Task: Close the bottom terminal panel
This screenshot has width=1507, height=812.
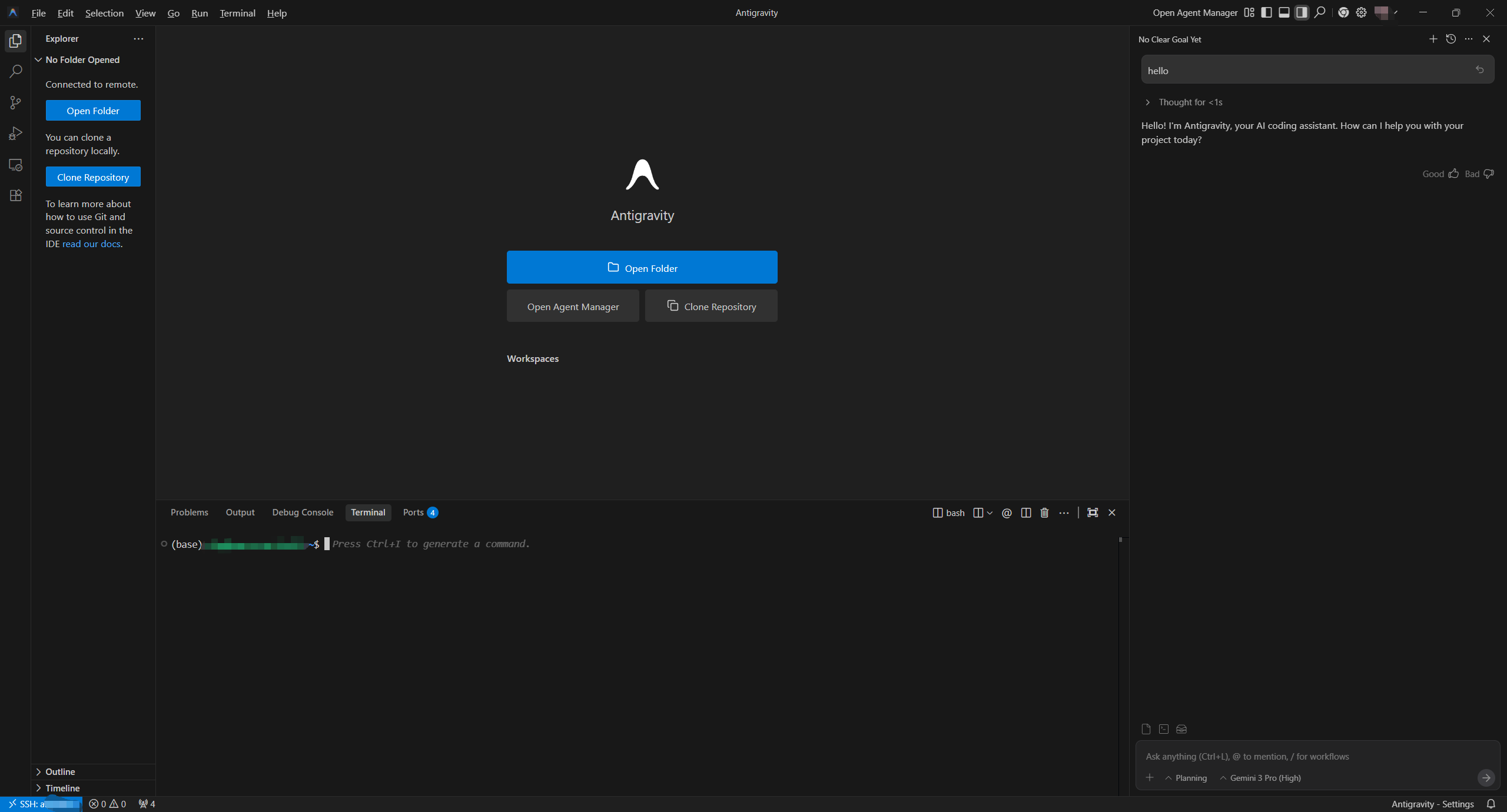Action: pyautogui.click(x=1112, y=513)
